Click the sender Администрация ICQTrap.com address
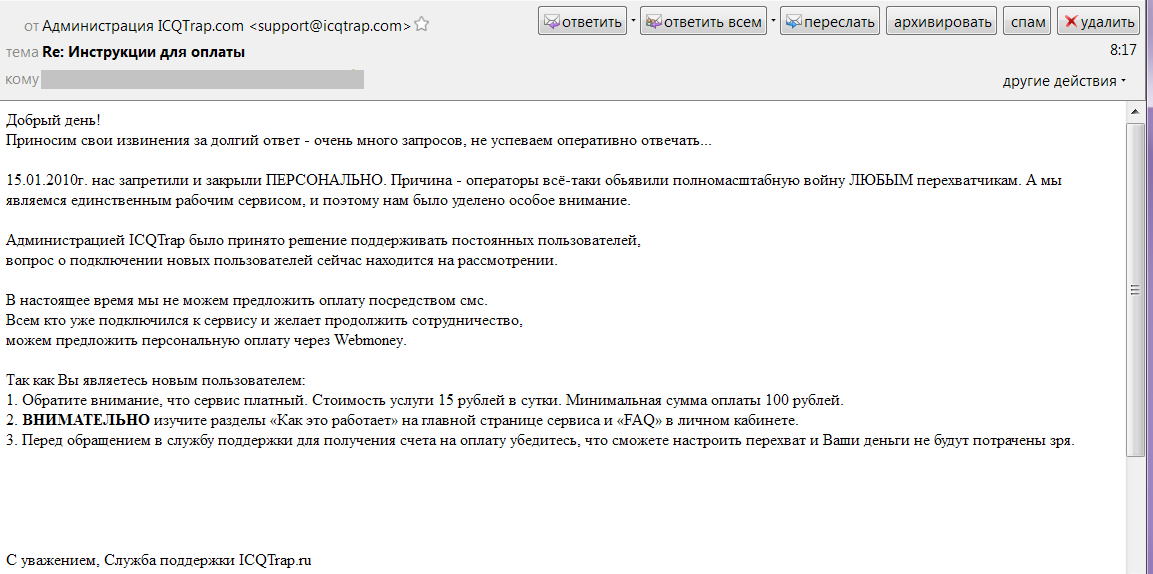Viewport: 1153px width, 574px height. [x=226, y=26]
